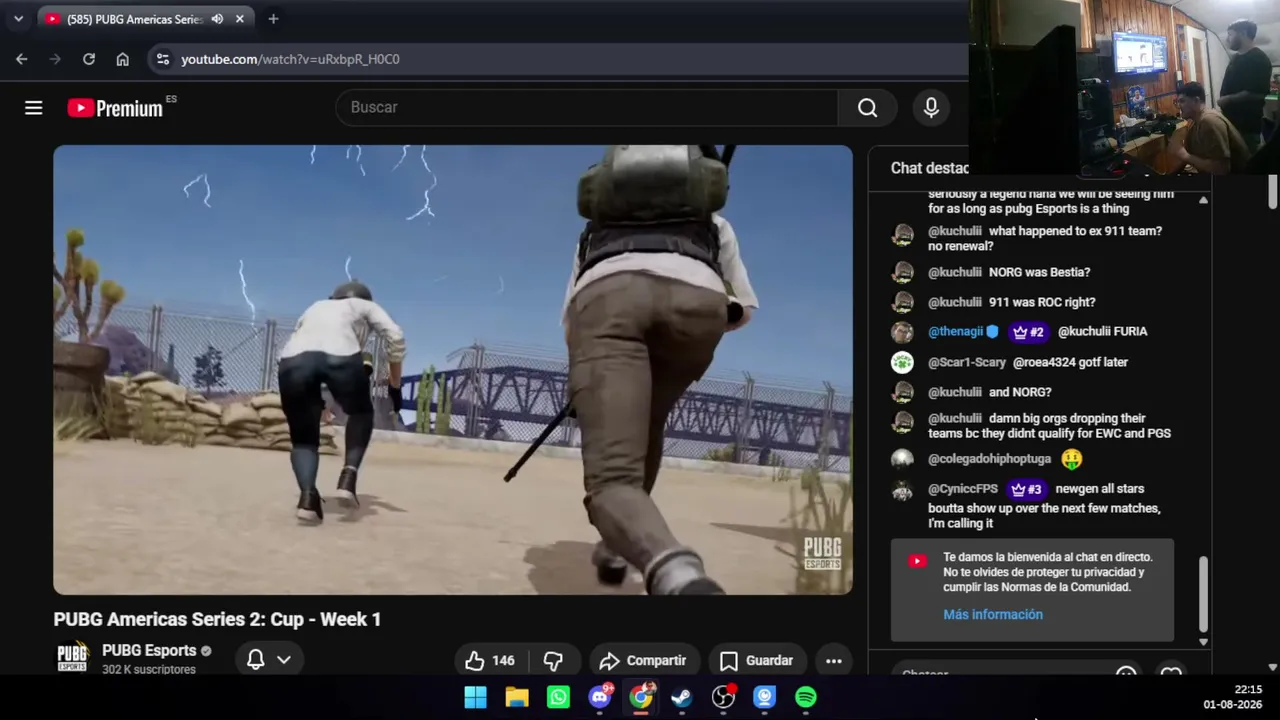Open the taskbar clock and date
This screenshot has height=720, width=1280.
[x=1233, y=697]
